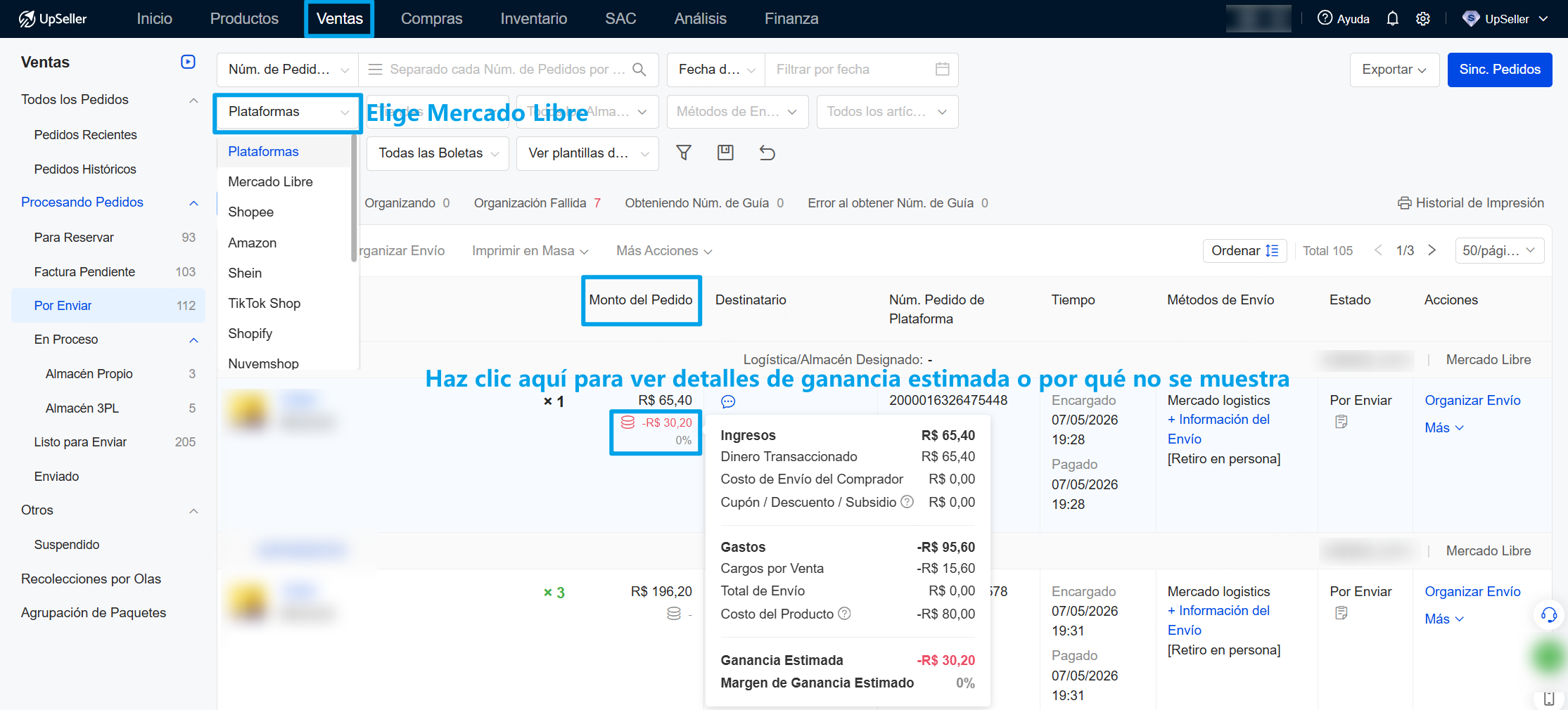Open the SAC tab
1568x710 pixels.
click(620, 19)
